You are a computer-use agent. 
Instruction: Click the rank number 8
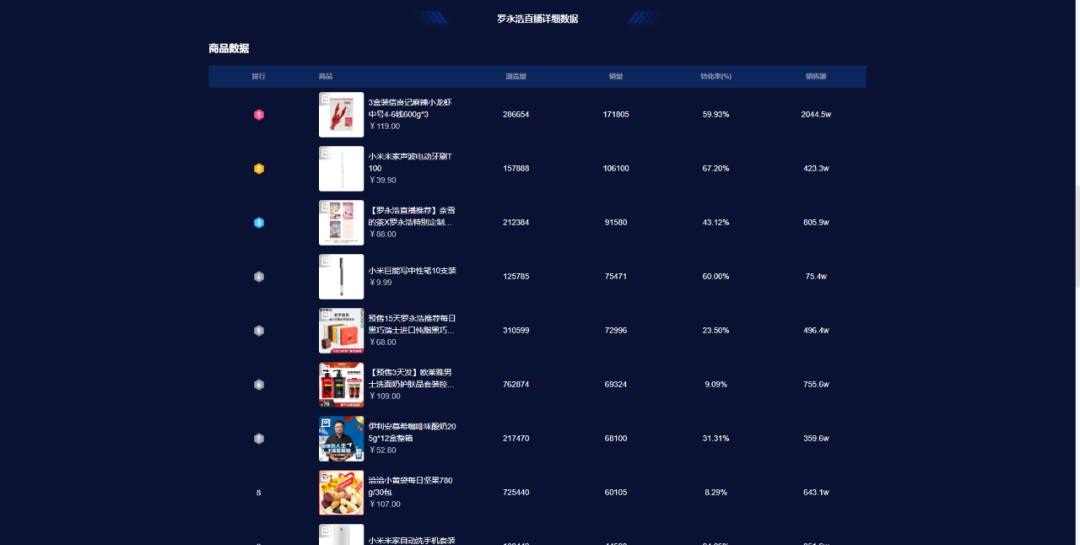259,493
